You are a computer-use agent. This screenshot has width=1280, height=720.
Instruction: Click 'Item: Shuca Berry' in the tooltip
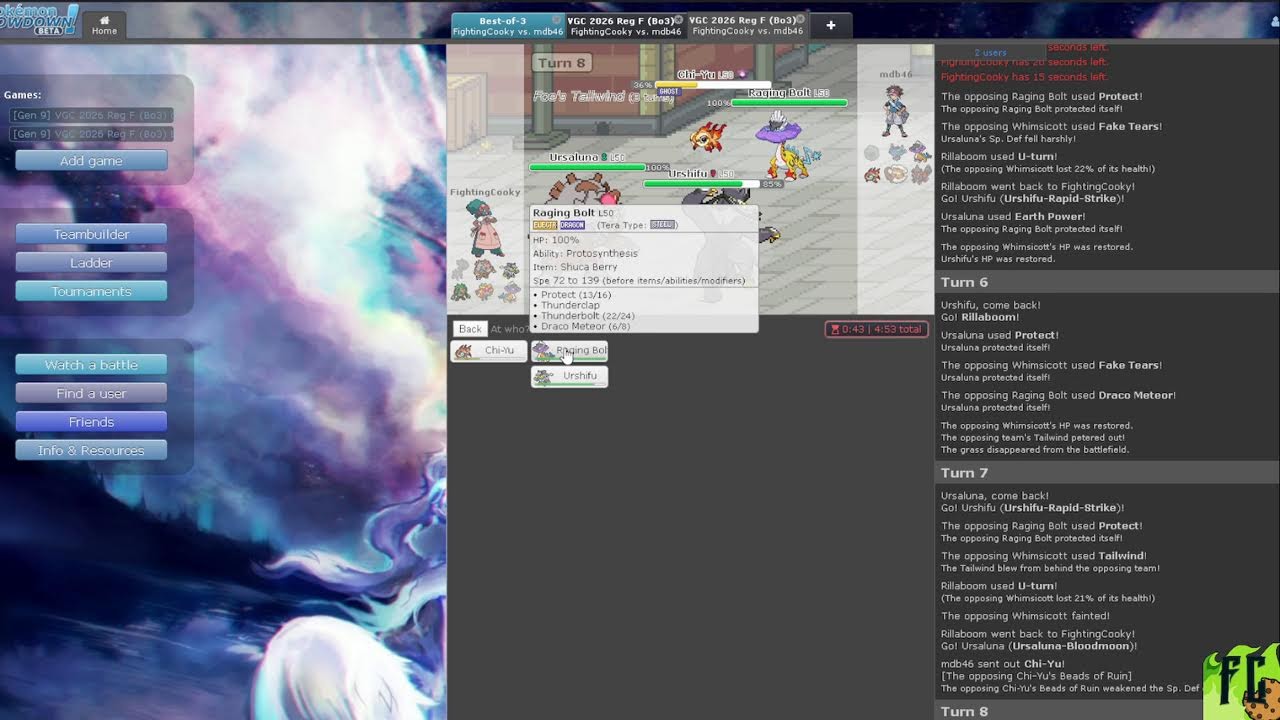[575, 267]
